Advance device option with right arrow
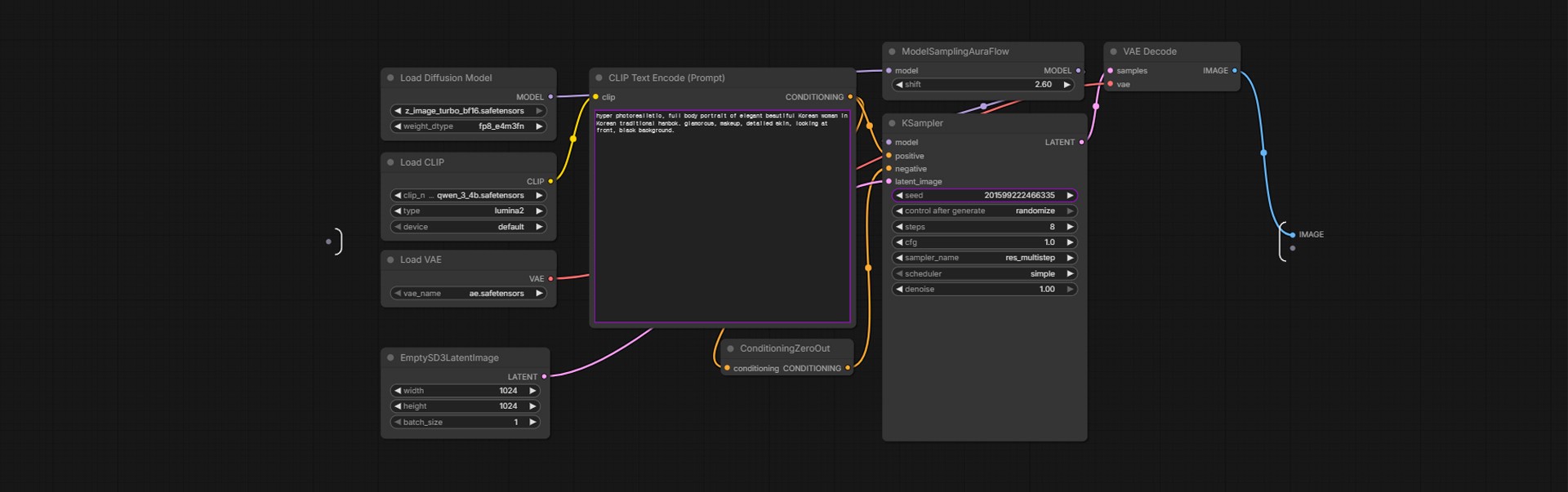 click(539, 227)
